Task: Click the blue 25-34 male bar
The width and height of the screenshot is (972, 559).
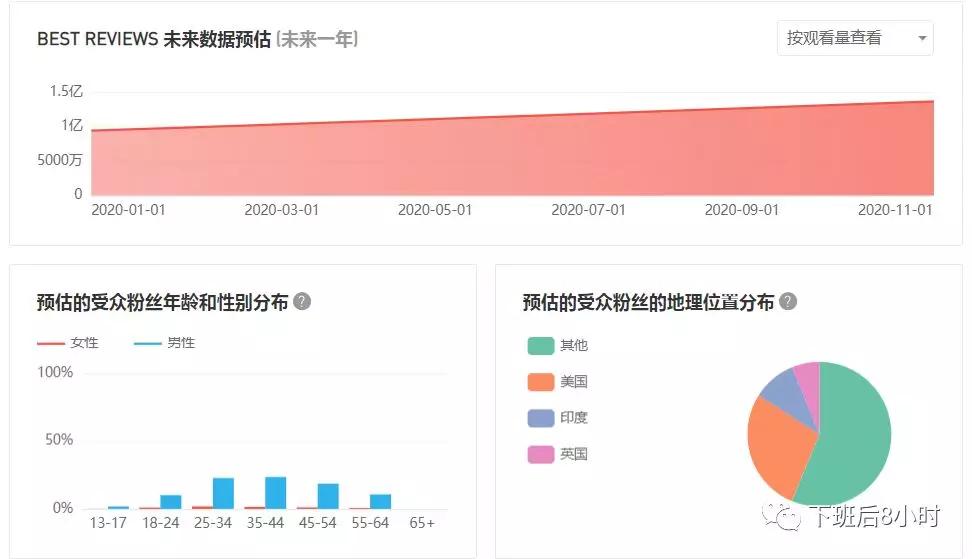Action: click(223, 493)
